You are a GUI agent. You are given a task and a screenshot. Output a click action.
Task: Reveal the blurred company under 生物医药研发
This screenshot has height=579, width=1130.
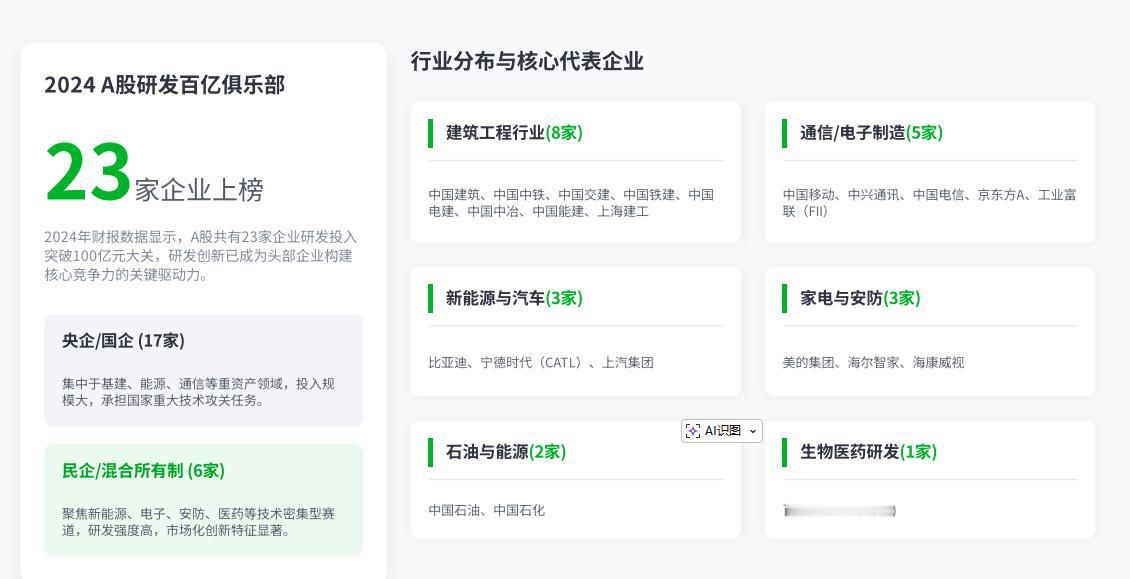pos(840,510)
